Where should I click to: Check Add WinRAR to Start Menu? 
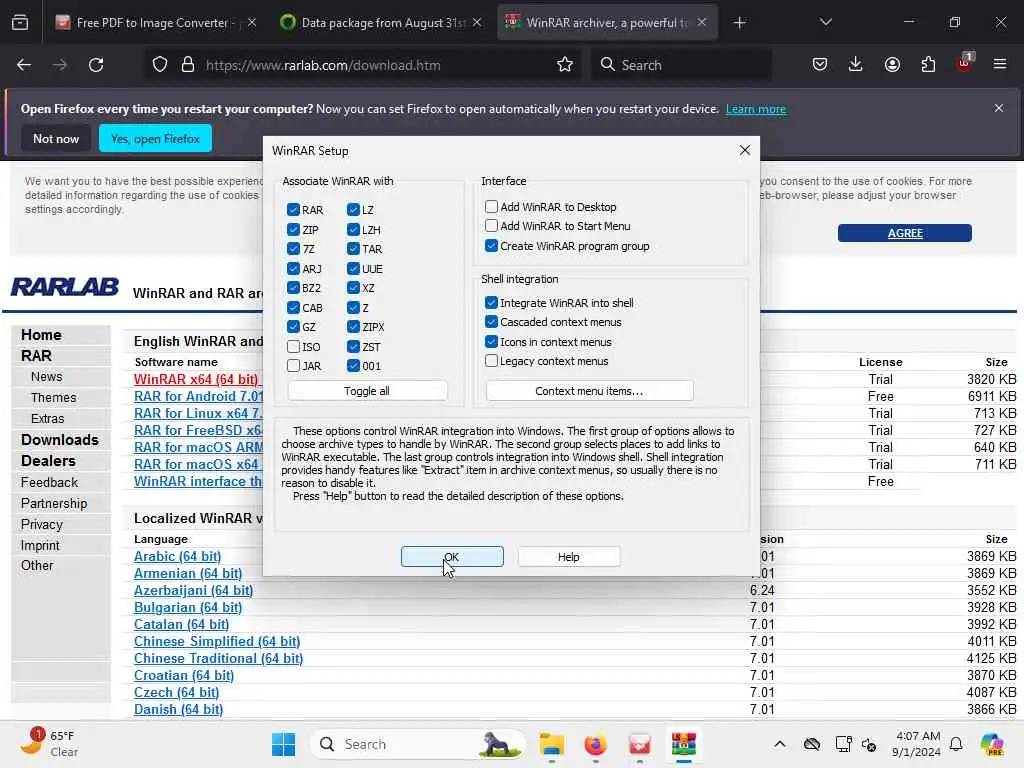pyautogui.click(x=491, y=226)
